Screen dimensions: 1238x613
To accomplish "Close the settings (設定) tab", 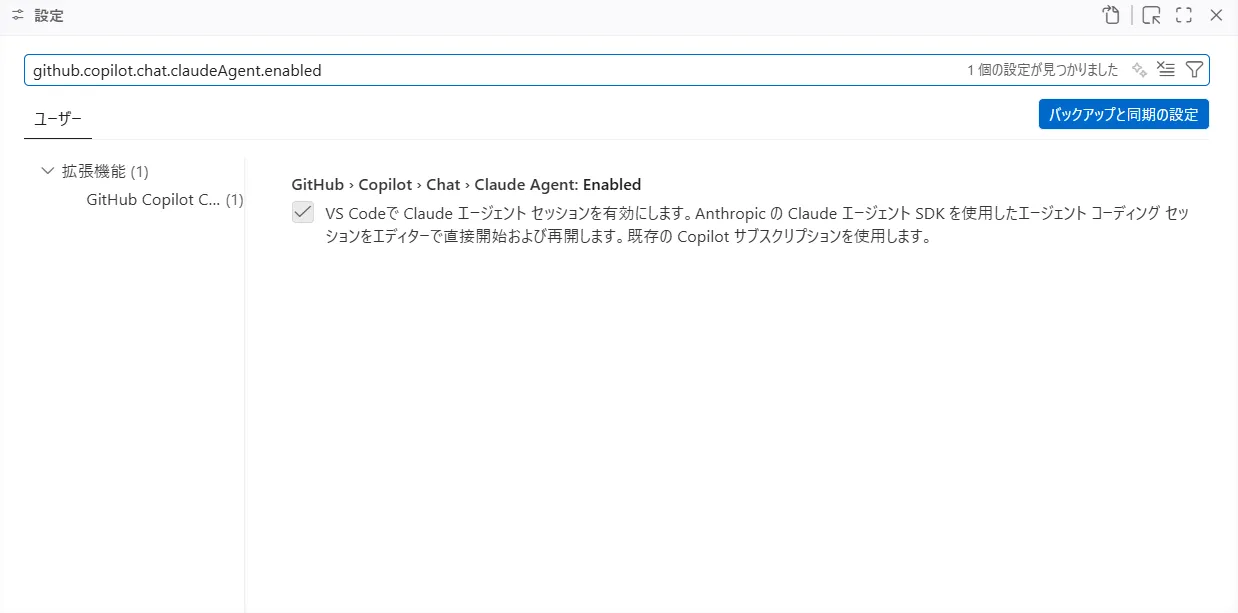I will (1216, 15).
